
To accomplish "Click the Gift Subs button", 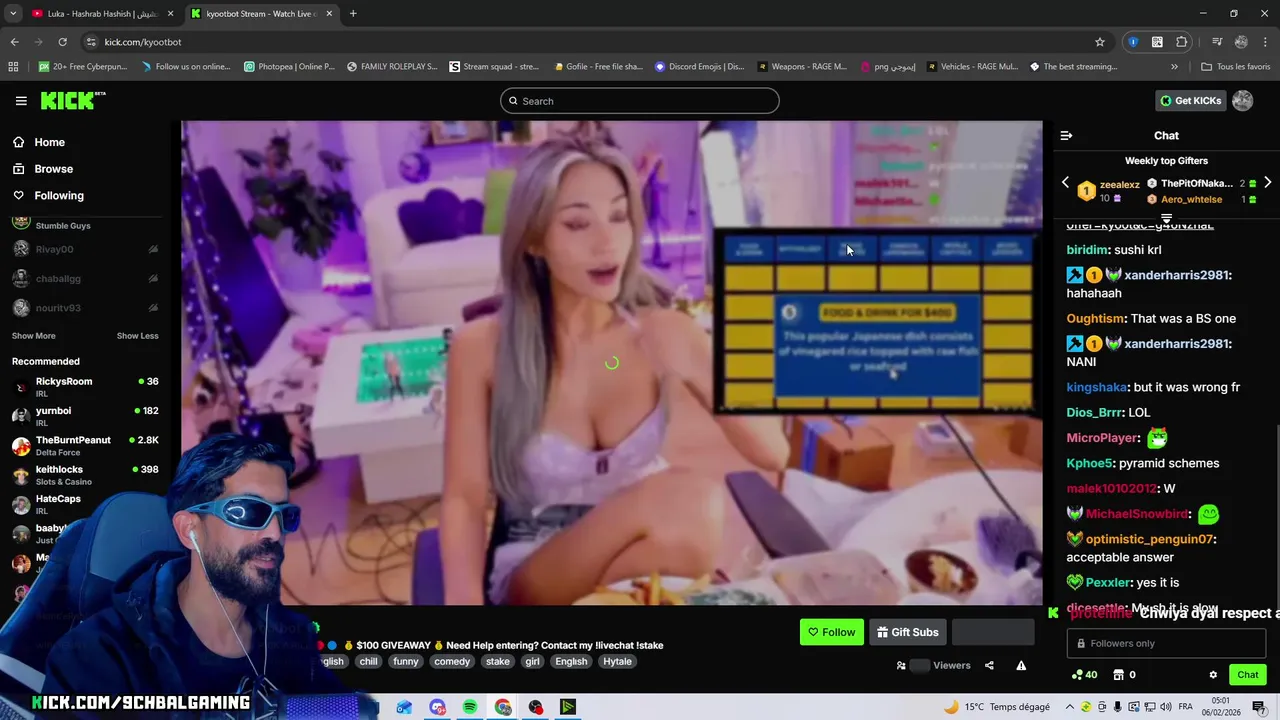I will point(907,632).
